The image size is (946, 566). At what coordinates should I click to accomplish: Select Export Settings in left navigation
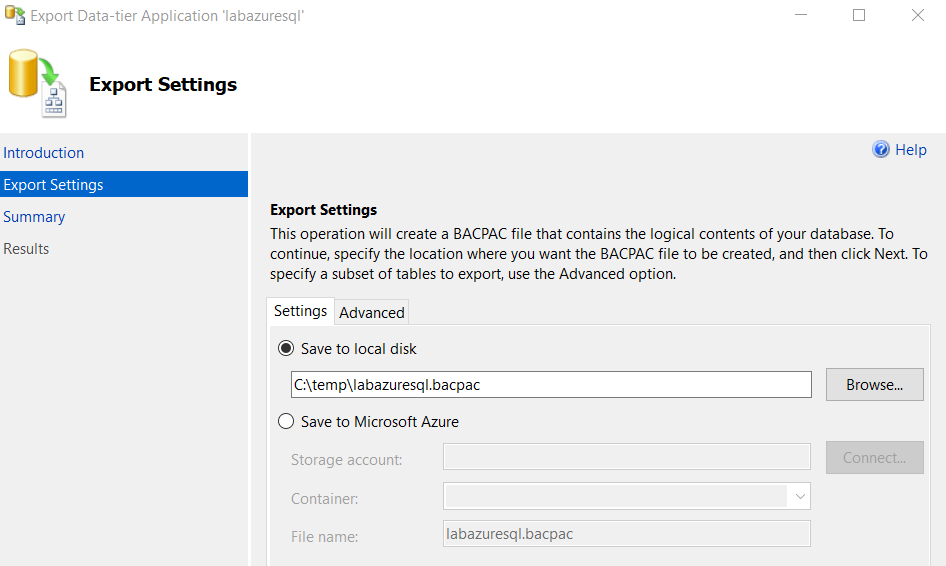(x=54, y=185)
